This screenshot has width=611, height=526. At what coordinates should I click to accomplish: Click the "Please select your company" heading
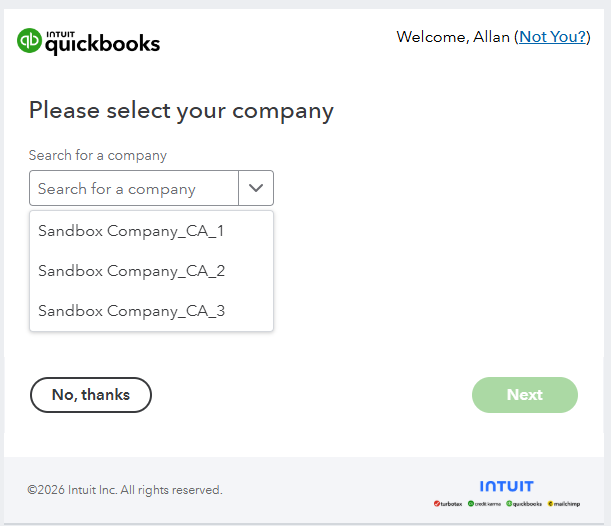click(x=181, y=110)
